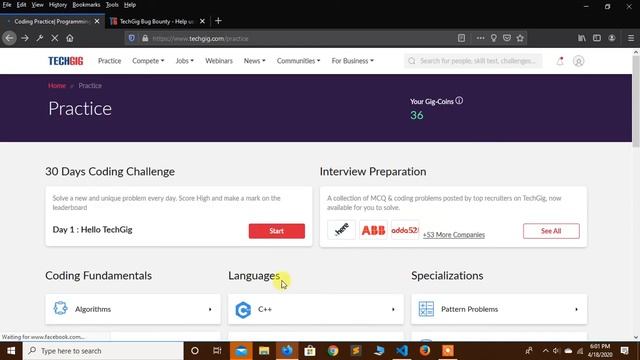Open the Help menu

(x=130, y=5)
